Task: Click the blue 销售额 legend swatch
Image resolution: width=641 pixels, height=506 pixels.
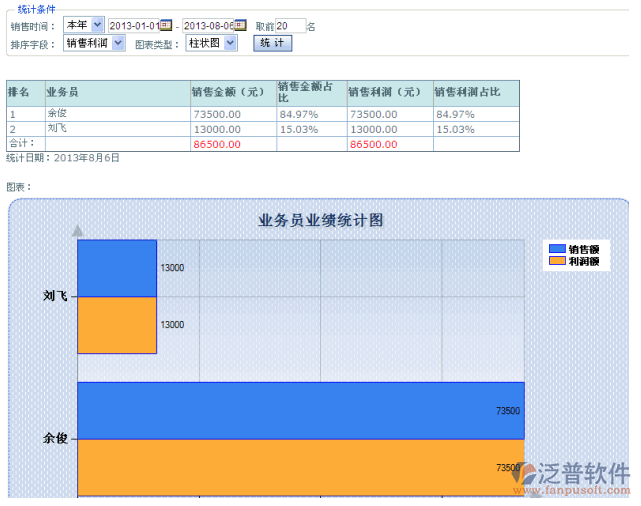Action: (x=556, y=249)
